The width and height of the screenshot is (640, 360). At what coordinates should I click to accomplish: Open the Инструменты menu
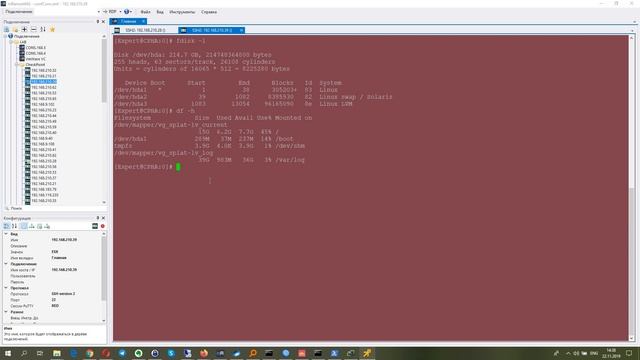coord(182,12)
